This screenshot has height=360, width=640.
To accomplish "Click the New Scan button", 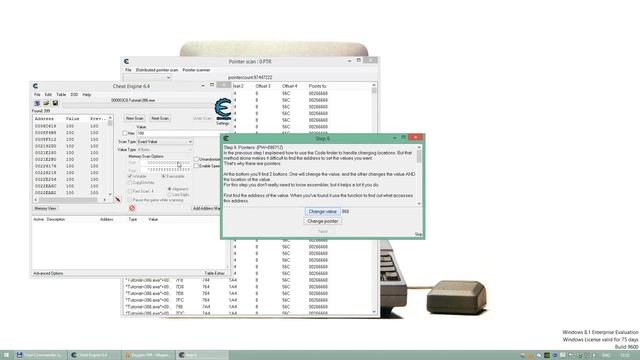I will point(135,118).
